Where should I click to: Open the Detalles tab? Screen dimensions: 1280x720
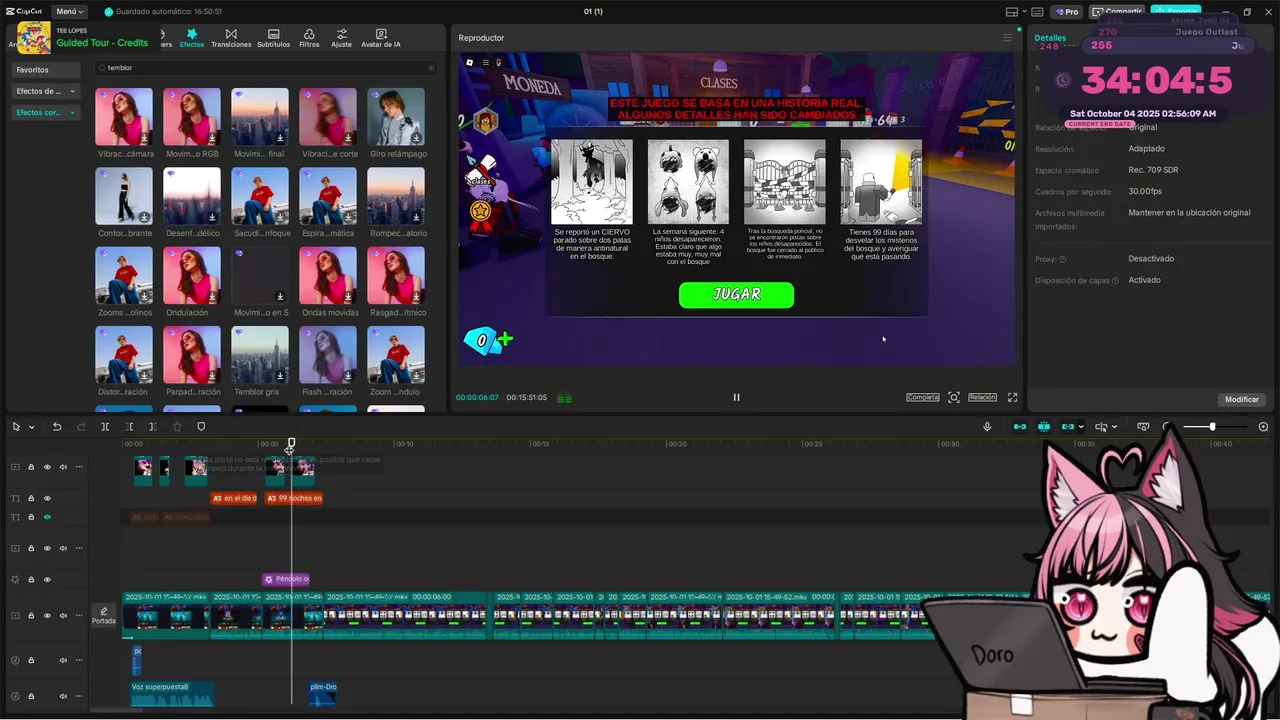(1050, 38)
